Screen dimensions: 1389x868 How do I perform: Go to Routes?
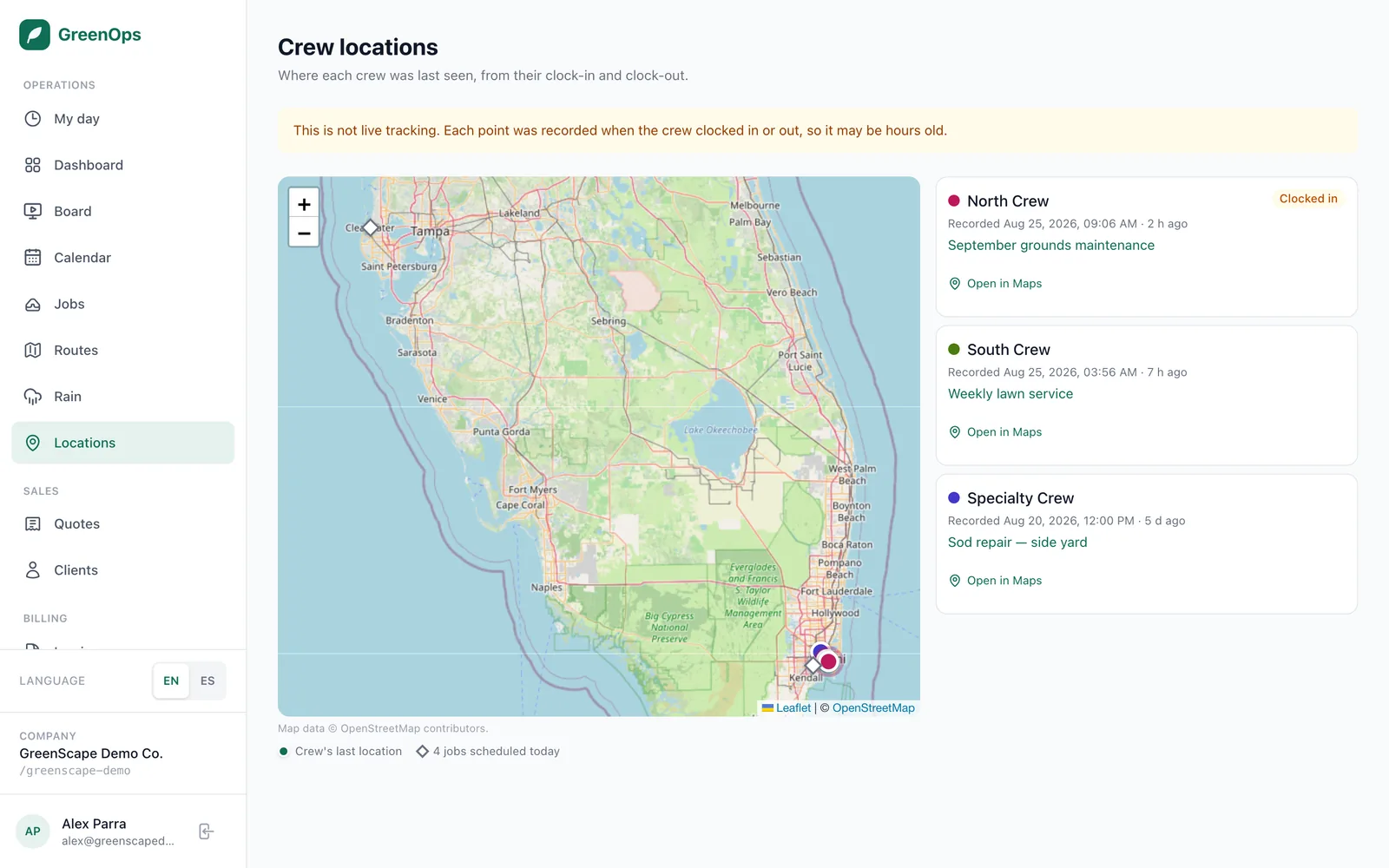coord(122,350)
